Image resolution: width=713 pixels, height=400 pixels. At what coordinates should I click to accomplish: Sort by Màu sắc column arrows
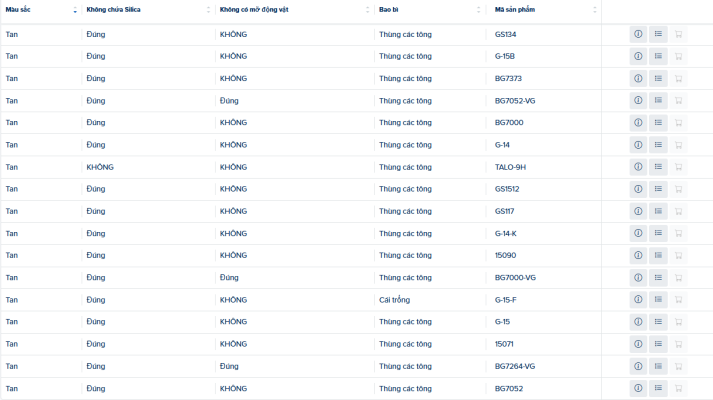tap(75, 10)
